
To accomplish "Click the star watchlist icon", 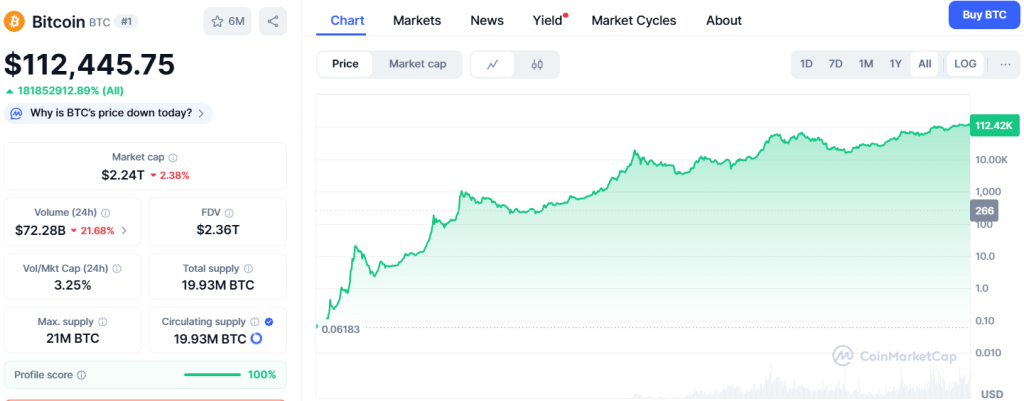I will 215,21.
